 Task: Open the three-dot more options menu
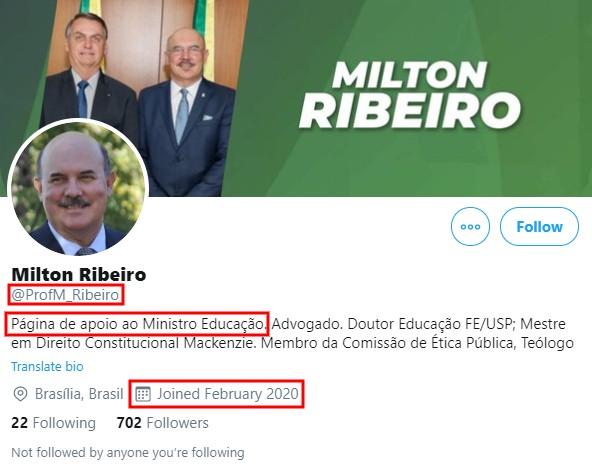tap(470, 226)
